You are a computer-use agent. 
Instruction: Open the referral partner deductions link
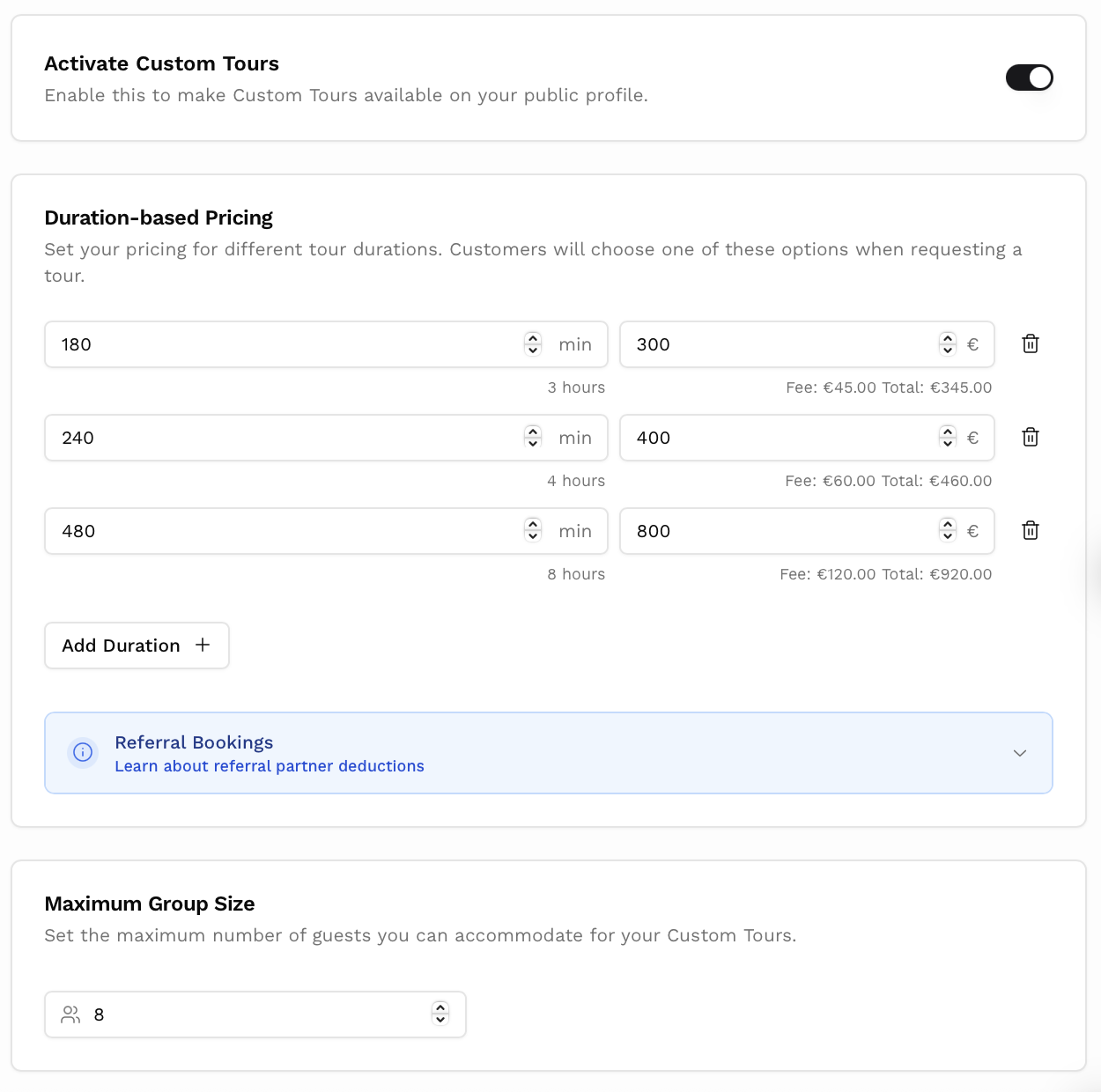click(270, 765)
